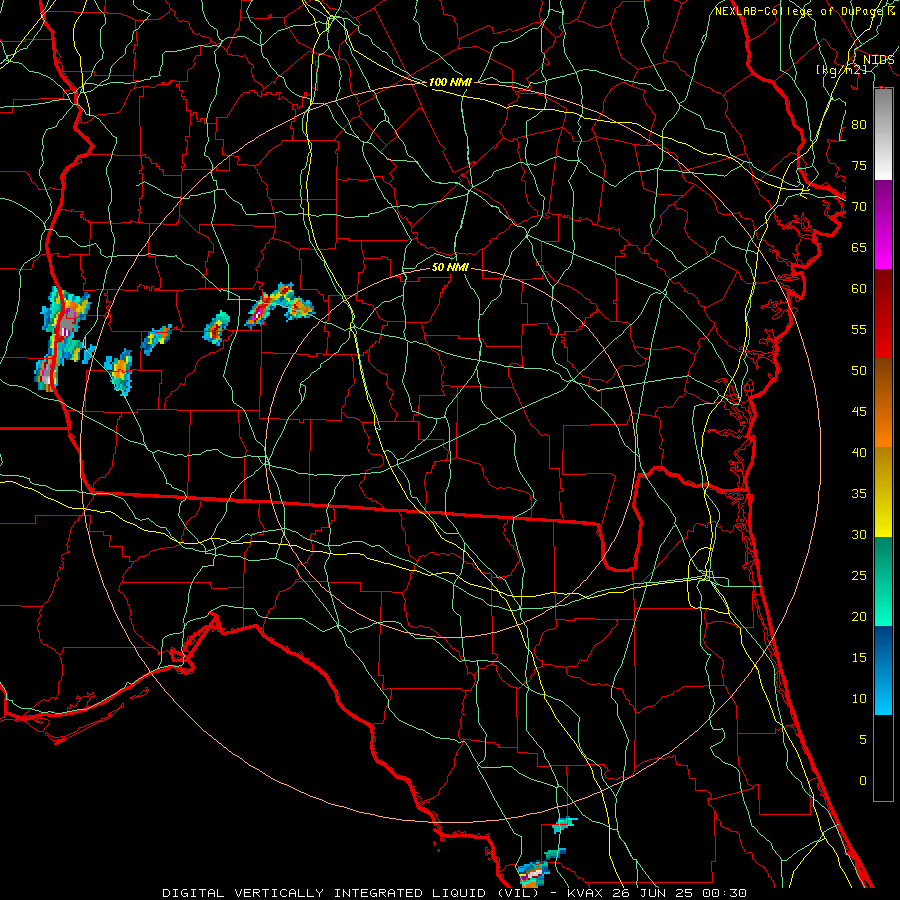Pick the purple-magenta segment of the color scale
This screenshot has width=900, height=900.
pyautogui.click(x=883, y=224)
